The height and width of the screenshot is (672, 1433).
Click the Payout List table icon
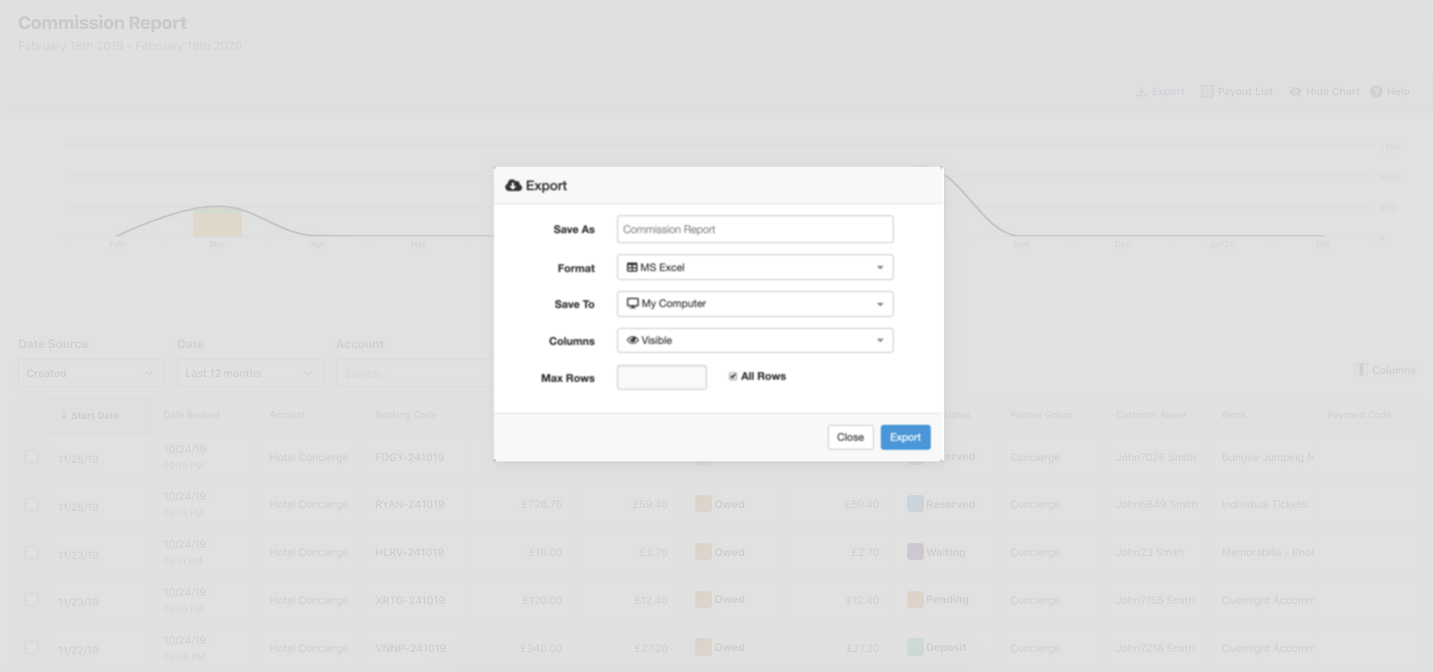[1207, 91]
